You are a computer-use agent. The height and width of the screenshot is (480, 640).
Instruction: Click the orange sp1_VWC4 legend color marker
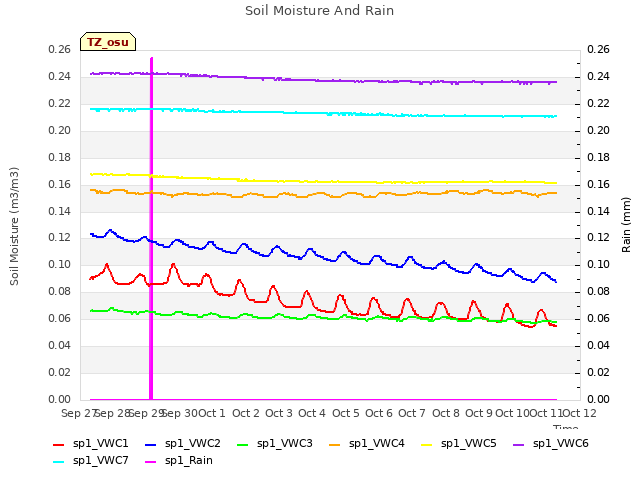pyautogui.click(x=335, y=445)
